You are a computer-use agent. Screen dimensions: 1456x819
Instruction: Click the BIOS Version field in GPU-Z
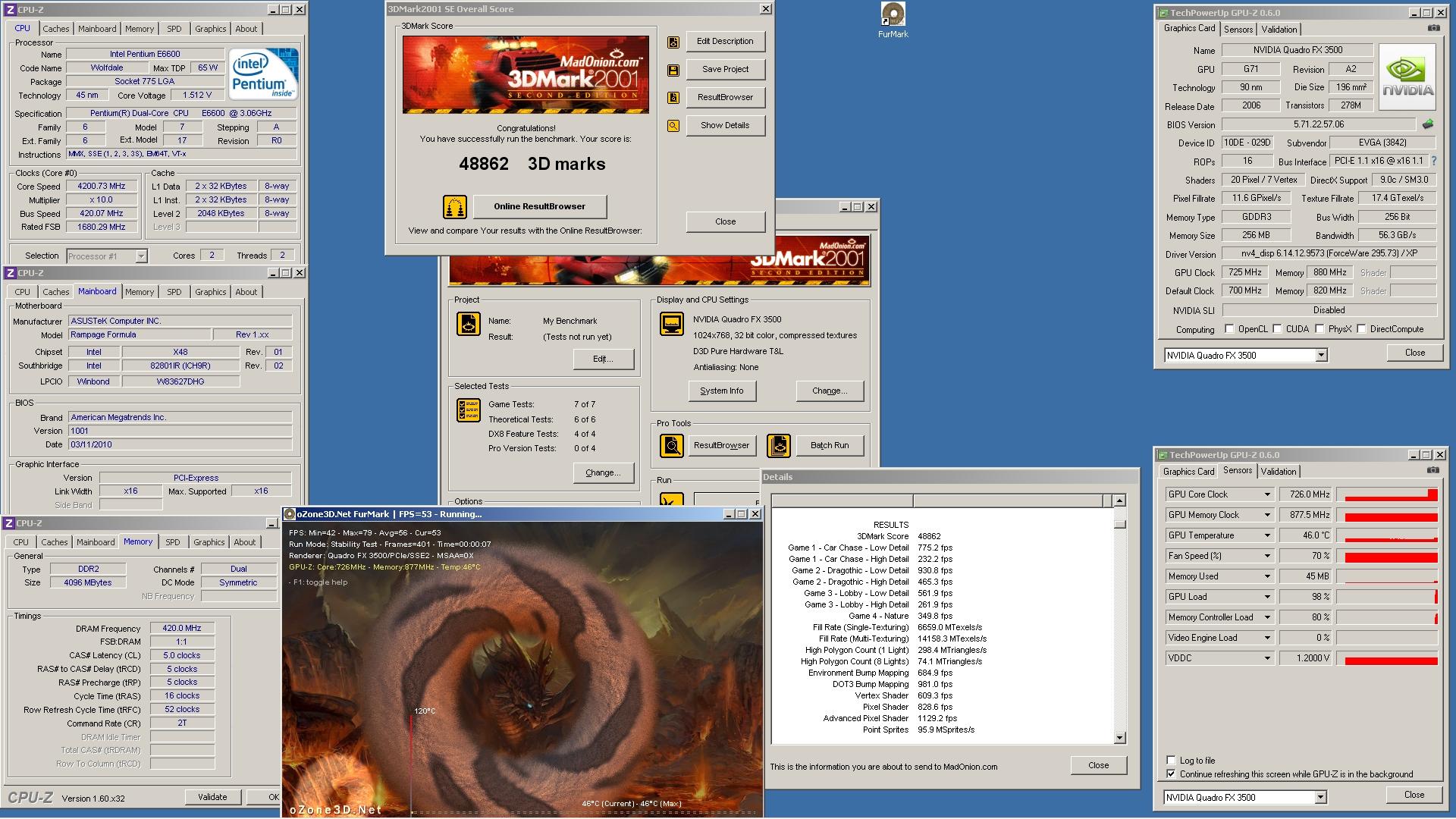1318,124
